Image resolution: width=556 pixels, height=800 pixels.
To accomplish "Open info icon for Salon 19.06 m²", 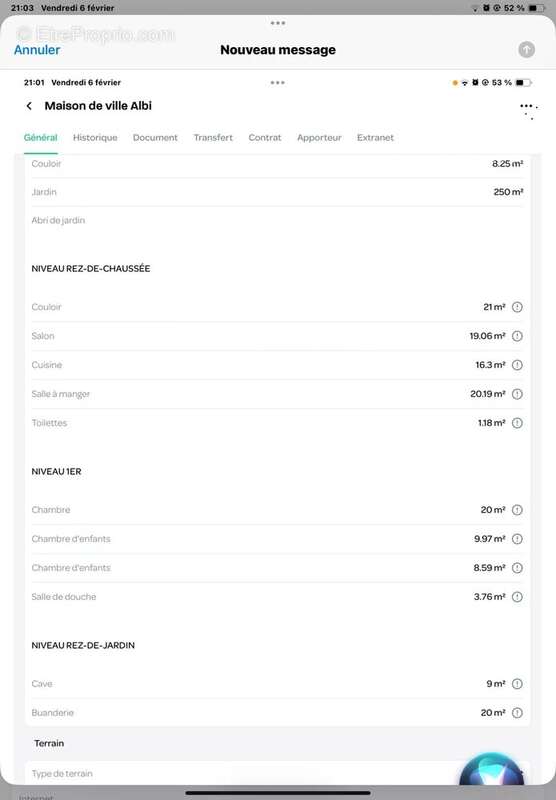I will click(517, 336).
